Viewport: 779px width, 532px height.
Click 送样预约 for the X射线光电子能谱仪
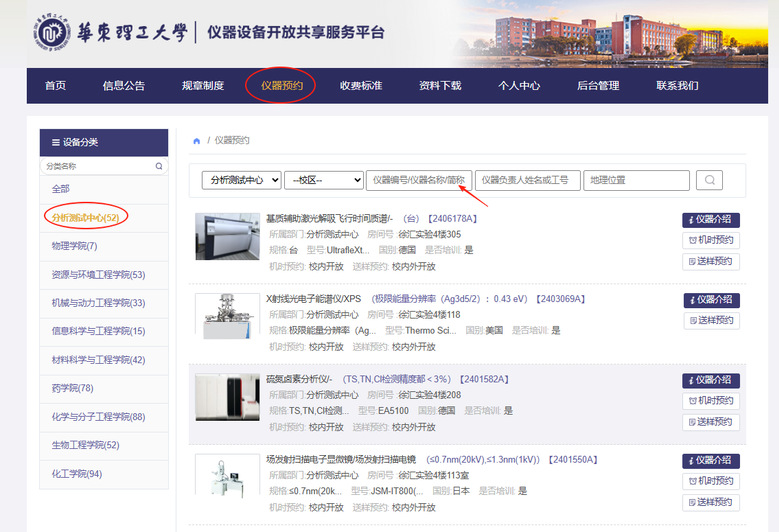click(x=711, y=321)
